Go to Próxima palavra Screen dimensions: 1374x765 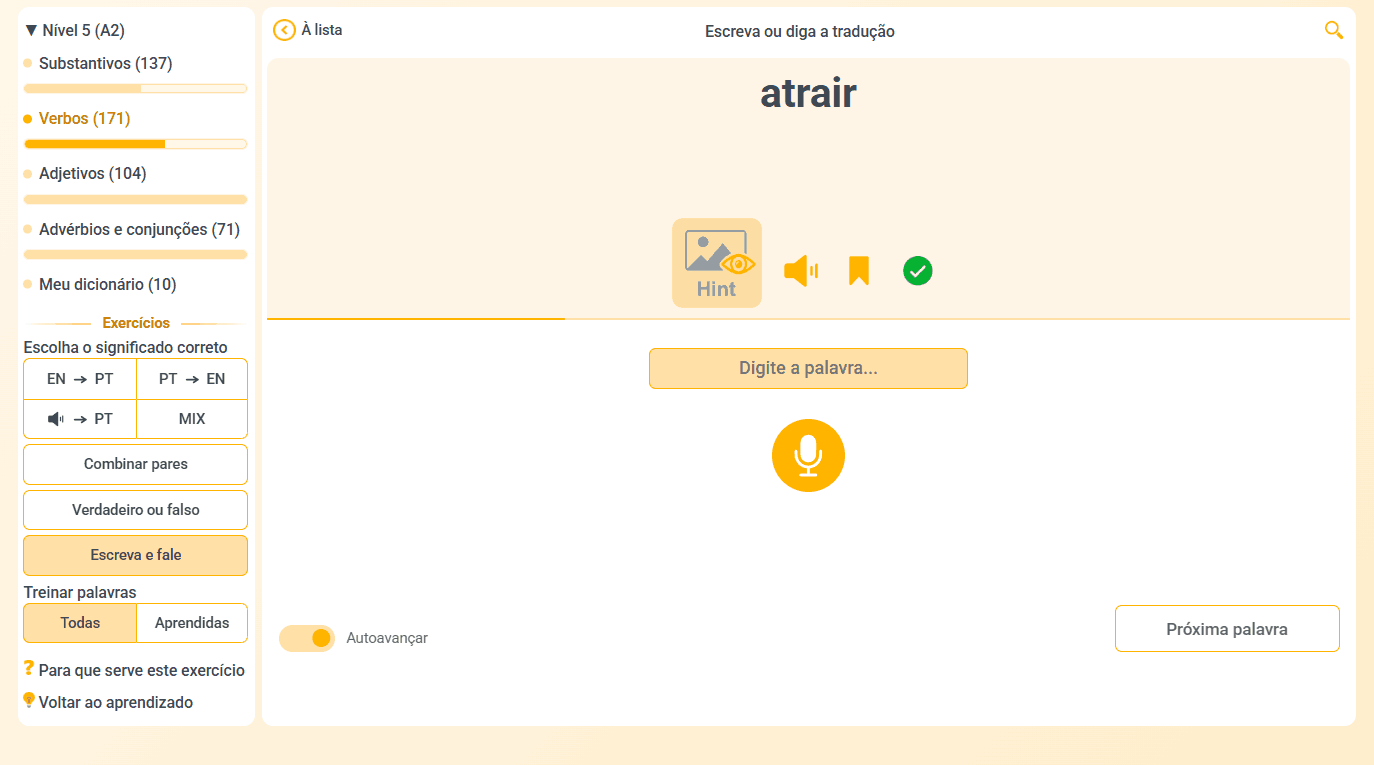click(1227, 629)
